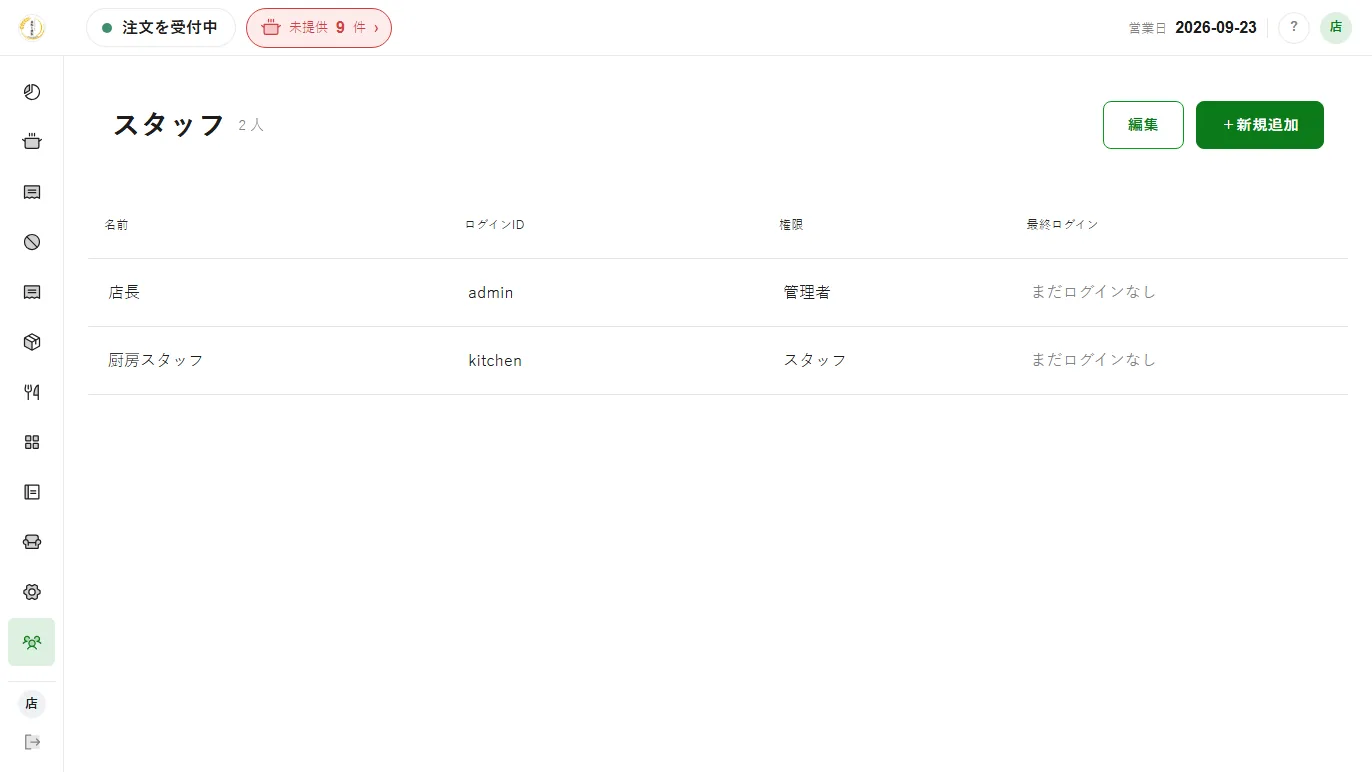The height and width of the screenshot is (772, 1372).
Task: Open the green 店 avatar in header
Action: 1336,28
